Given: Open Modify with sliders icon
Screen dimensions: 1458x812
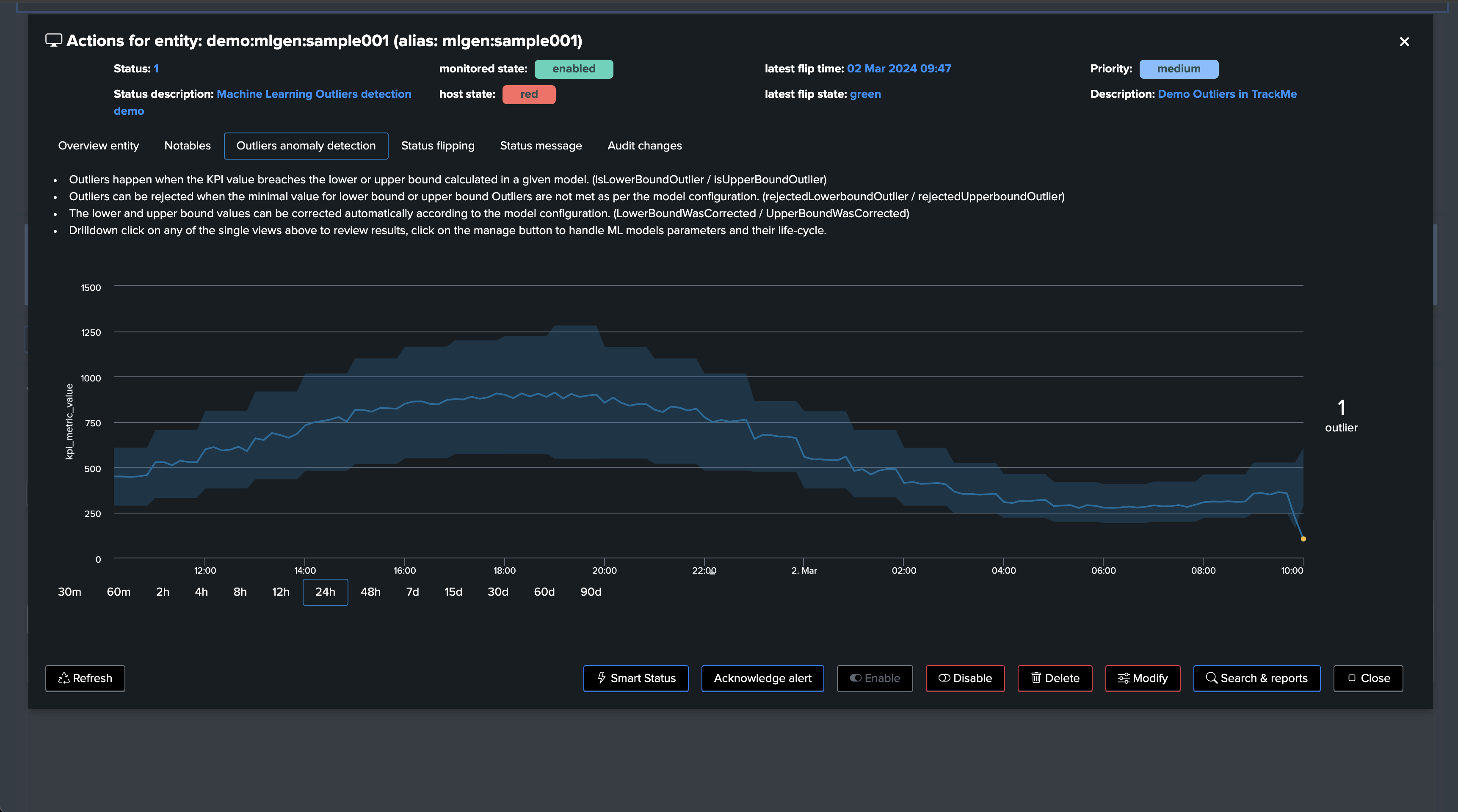Looking at the screenshot, I should click(1142, 678).
